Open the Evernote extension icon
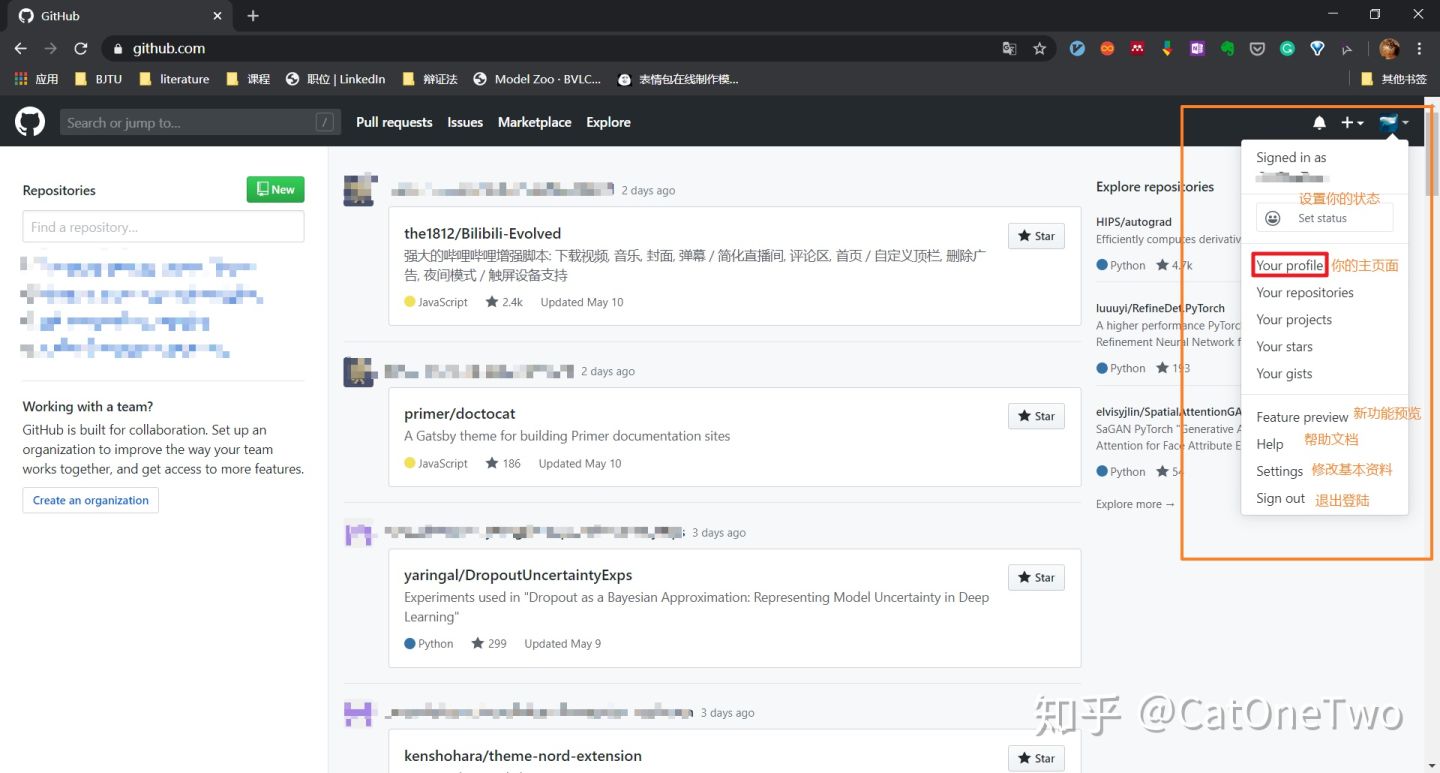Screen dimensions: 1440x773 click(x=1227, y=48)
